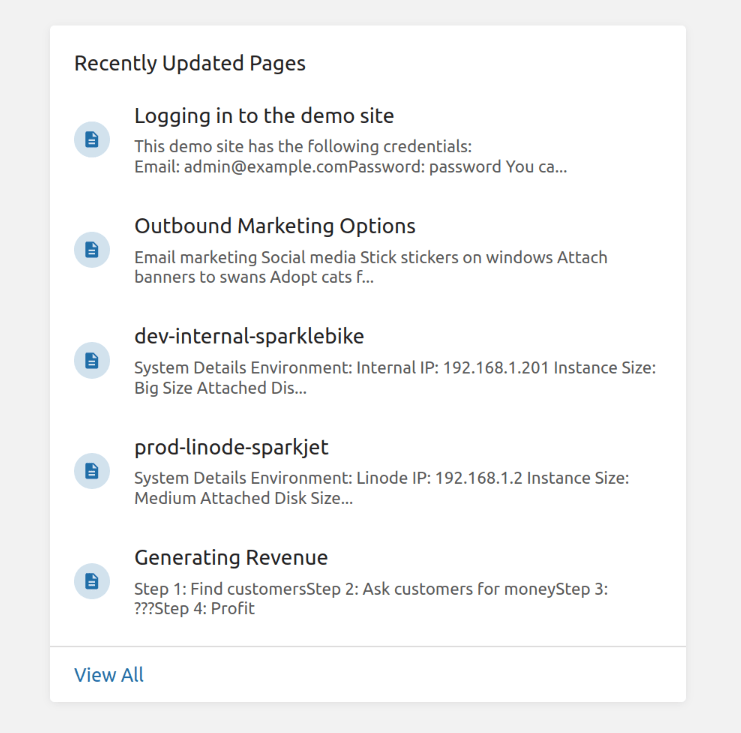Click page icon beside dev-internal-sparklebike
This screenshot has height=733, width=741.
(x=92, y=360)
